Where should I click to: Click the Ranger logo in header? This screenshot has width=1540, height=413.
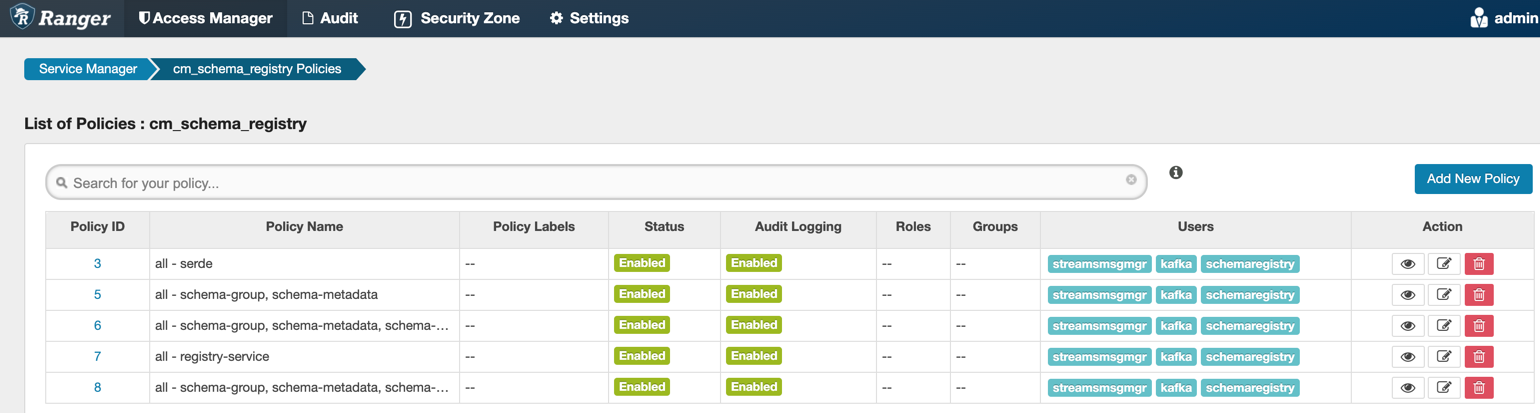(x=60, y=18)
